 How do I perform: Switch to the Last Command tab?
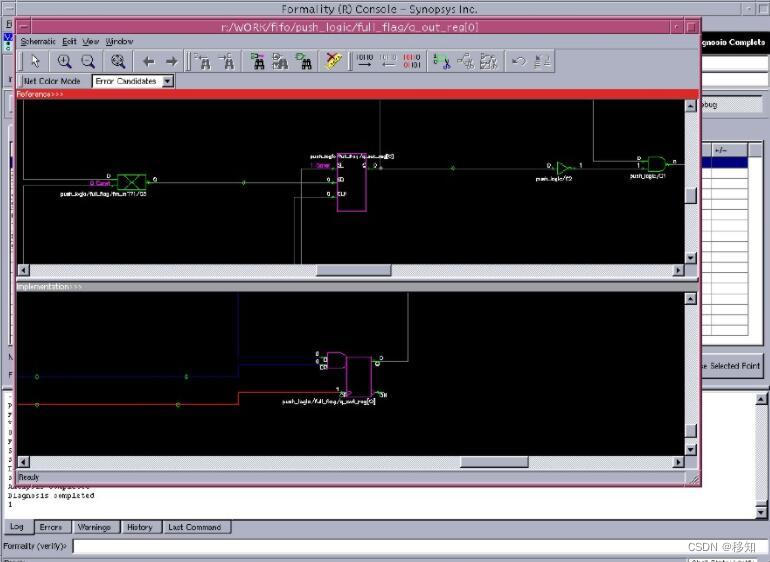coord(195,527)
